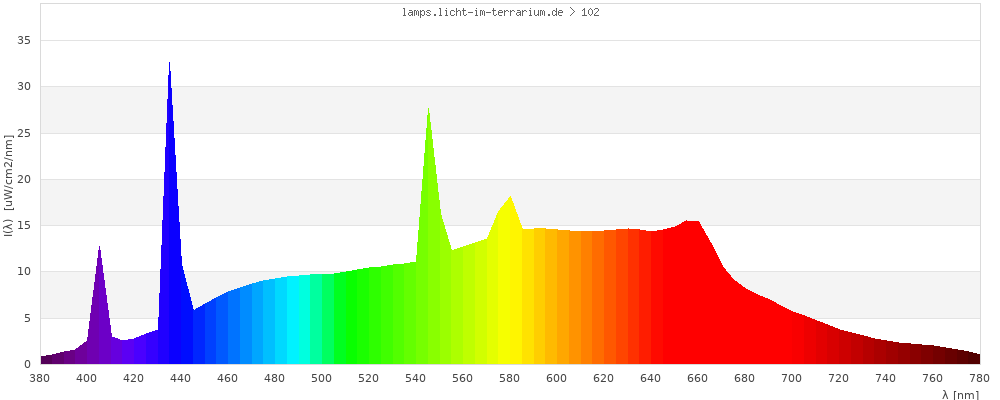Image resolution: width=1000 pixels, height=400 pixels.
Task: Click the y-axis tick label 0
Action: [28, 364]
